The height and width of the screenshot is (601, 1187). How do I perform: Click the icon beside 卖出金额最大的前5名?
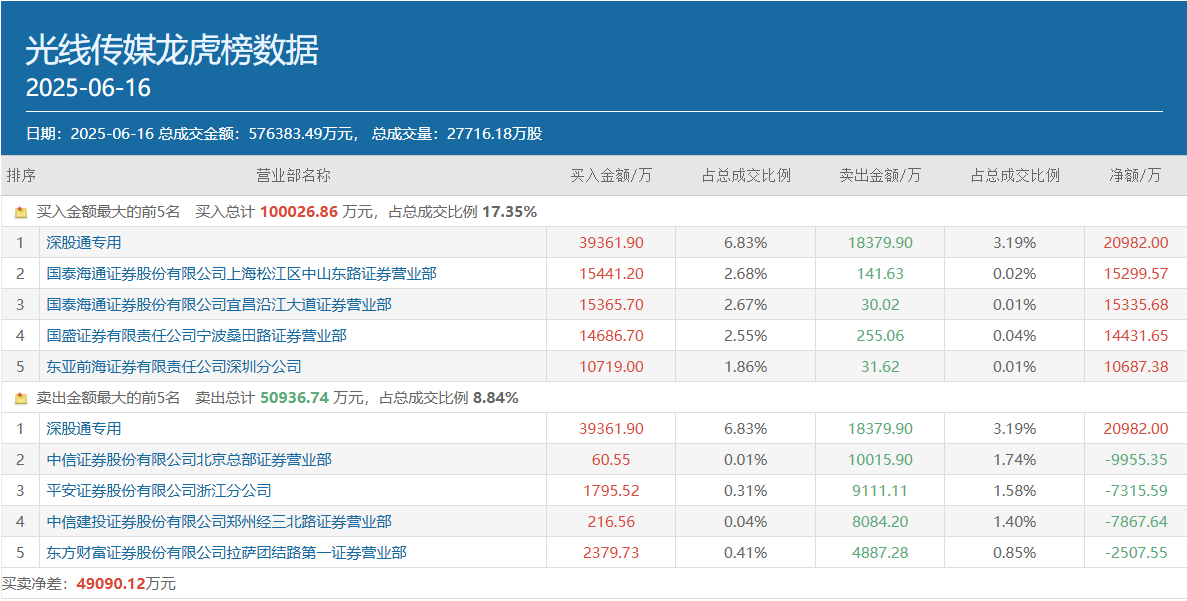(21, 398)
